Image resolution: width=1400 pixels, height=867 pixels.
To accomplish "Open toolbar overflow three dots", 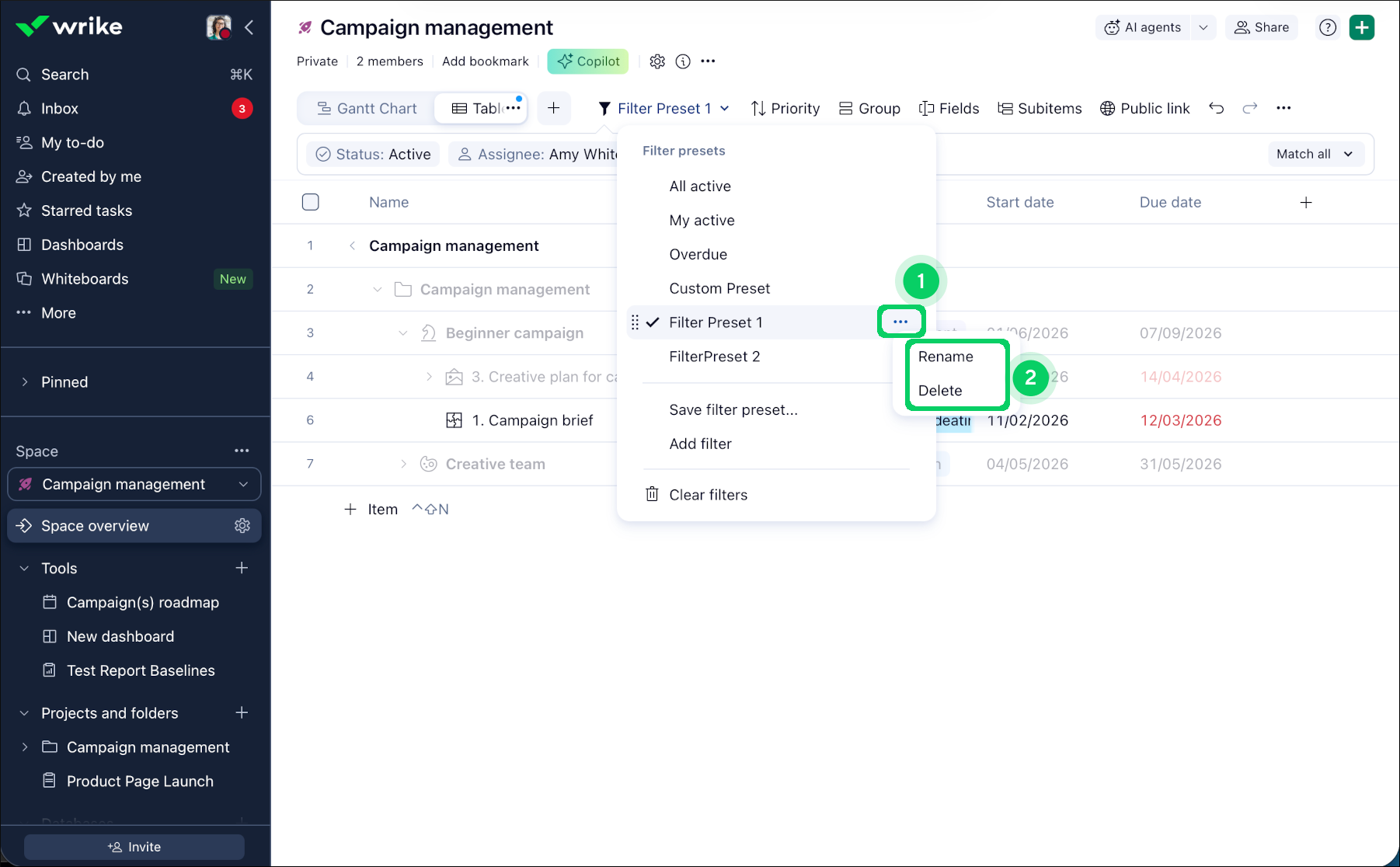I will (1283, 108).
